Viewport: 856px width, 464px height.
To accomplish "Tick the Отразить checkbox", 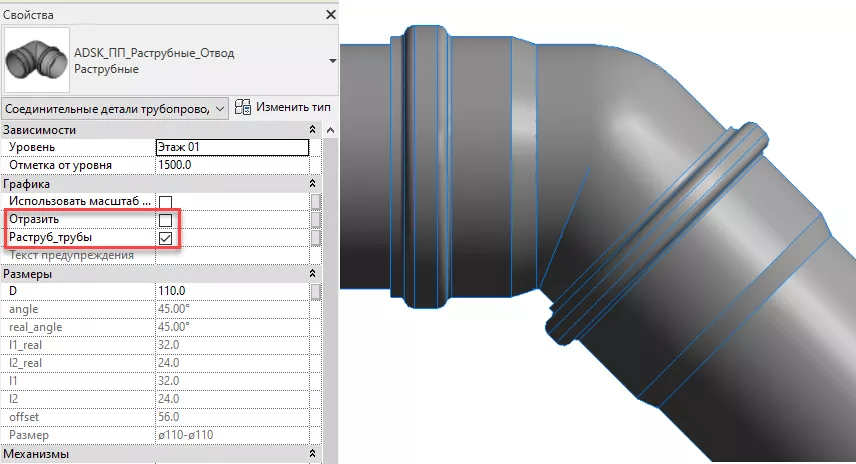I will point(166,220).
